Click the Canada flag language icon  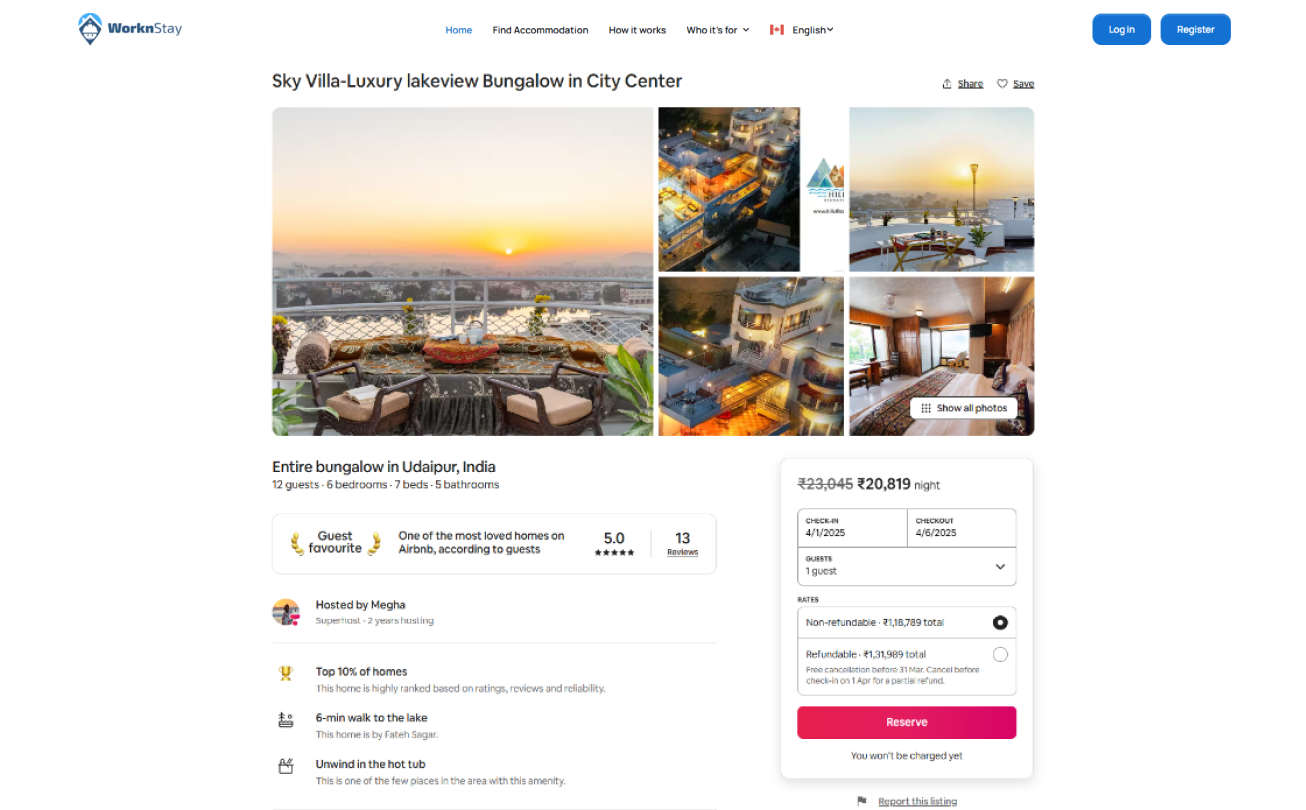click(x=777, y=30)
